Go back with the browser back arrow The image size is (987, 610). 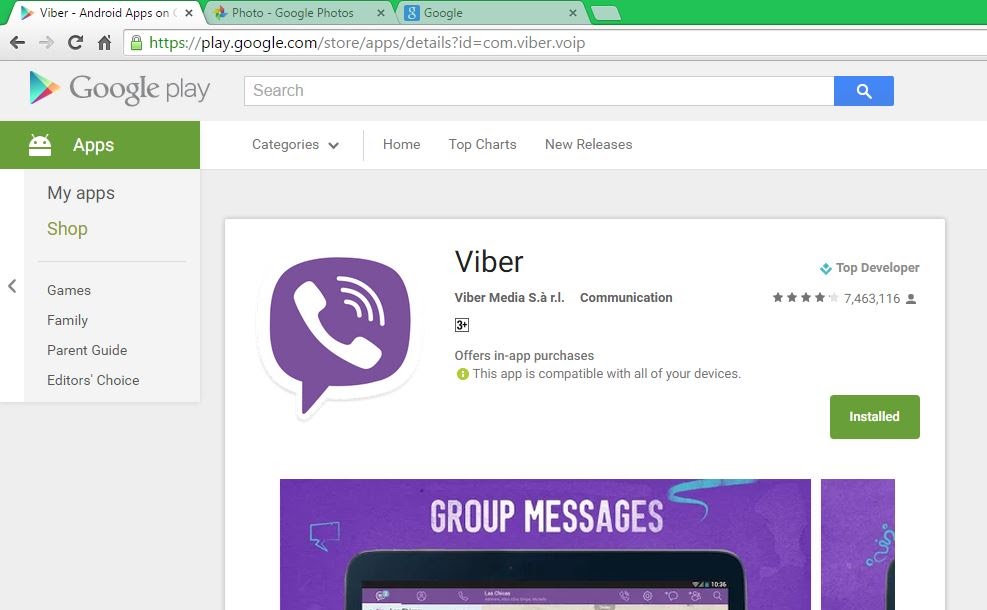point(17,43)
